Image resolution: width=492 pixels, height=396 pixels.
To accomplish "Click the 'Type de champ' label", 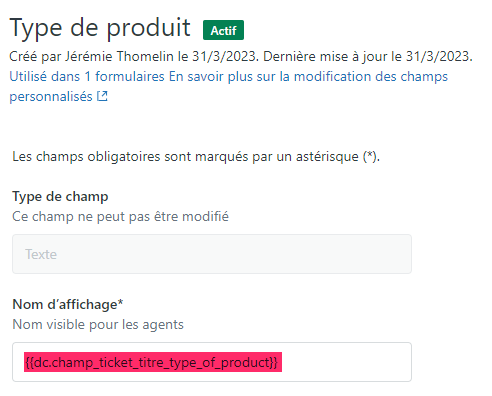I will pos(60,196).
